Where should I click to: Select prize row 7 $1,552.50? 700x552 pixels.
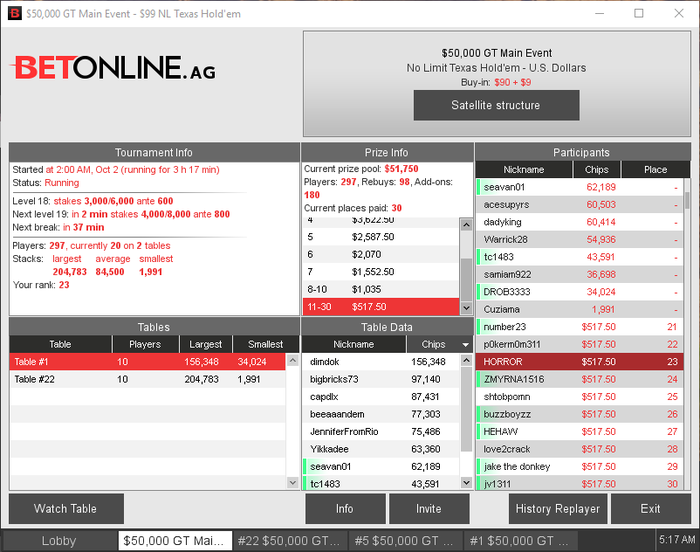[381, 272]
